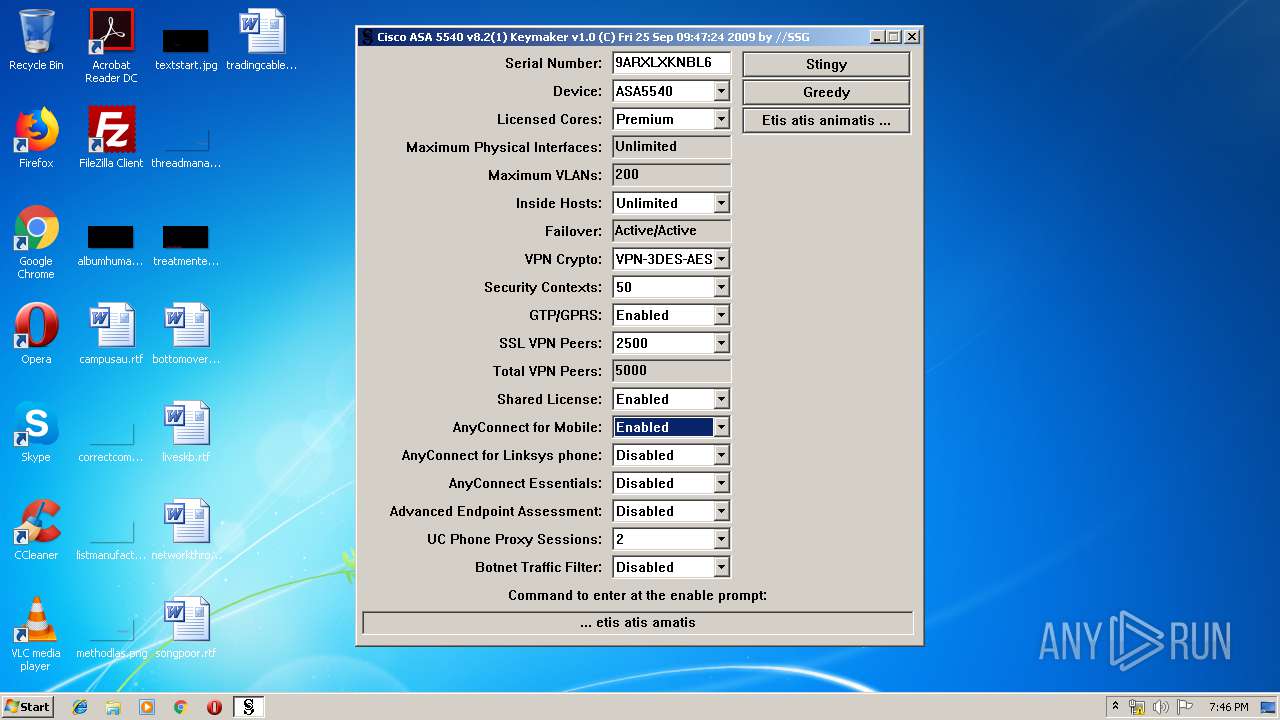Open the tradingcable Word document

tap(261, 40)
